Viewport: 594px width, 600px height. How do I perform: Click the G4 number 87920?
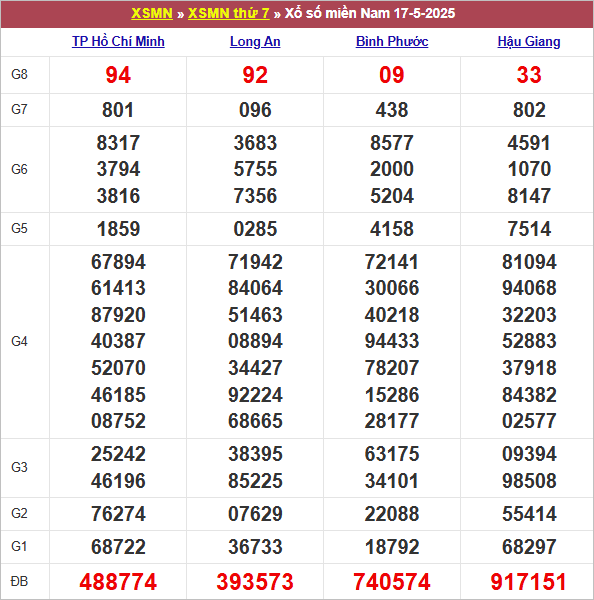coord(118,315)
